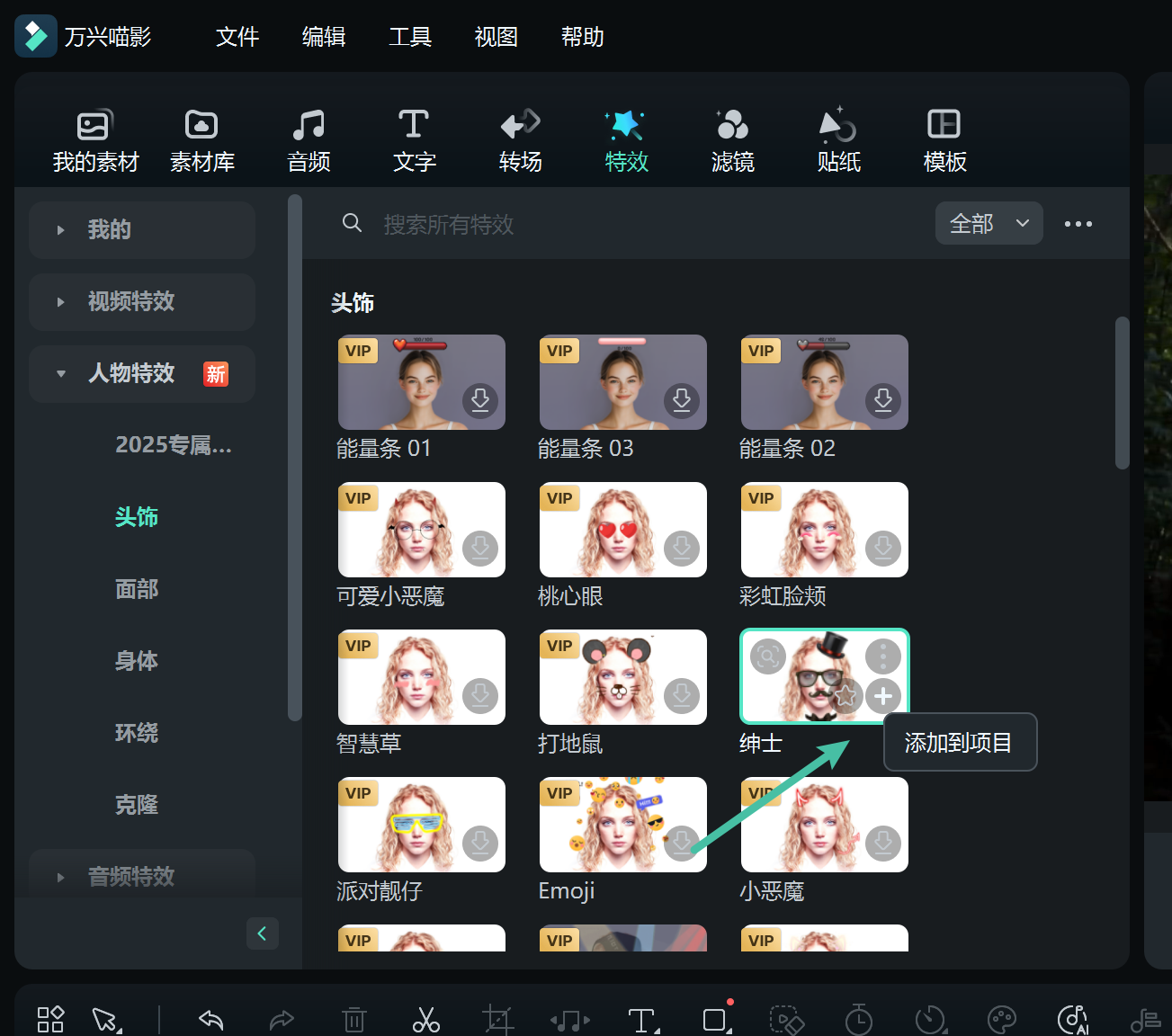Viewport: 1172px width, 1036px height.
Task: Click the more options dots on 绅士 effect
Action: 882,656
